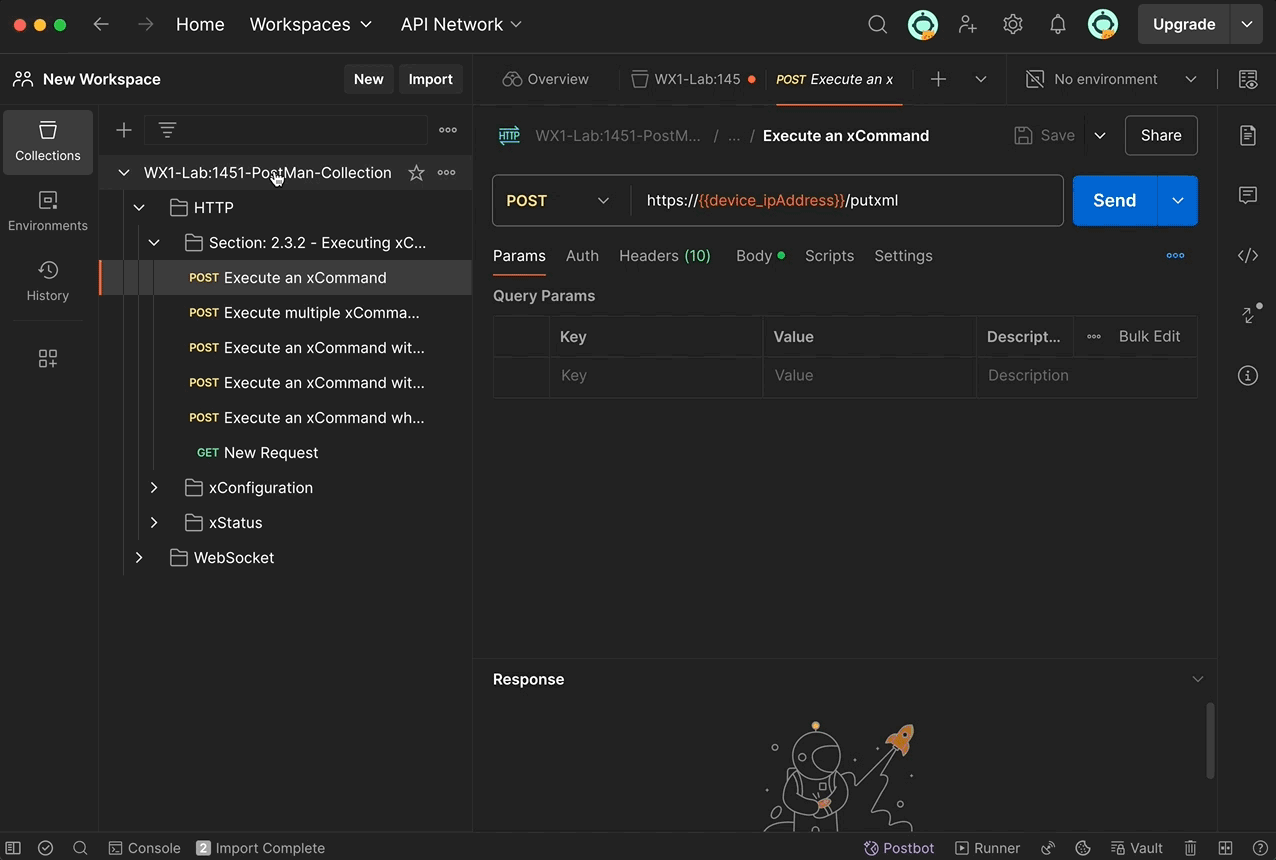
Task: Click the notifications bell icon
Action: pos(1057,25)
